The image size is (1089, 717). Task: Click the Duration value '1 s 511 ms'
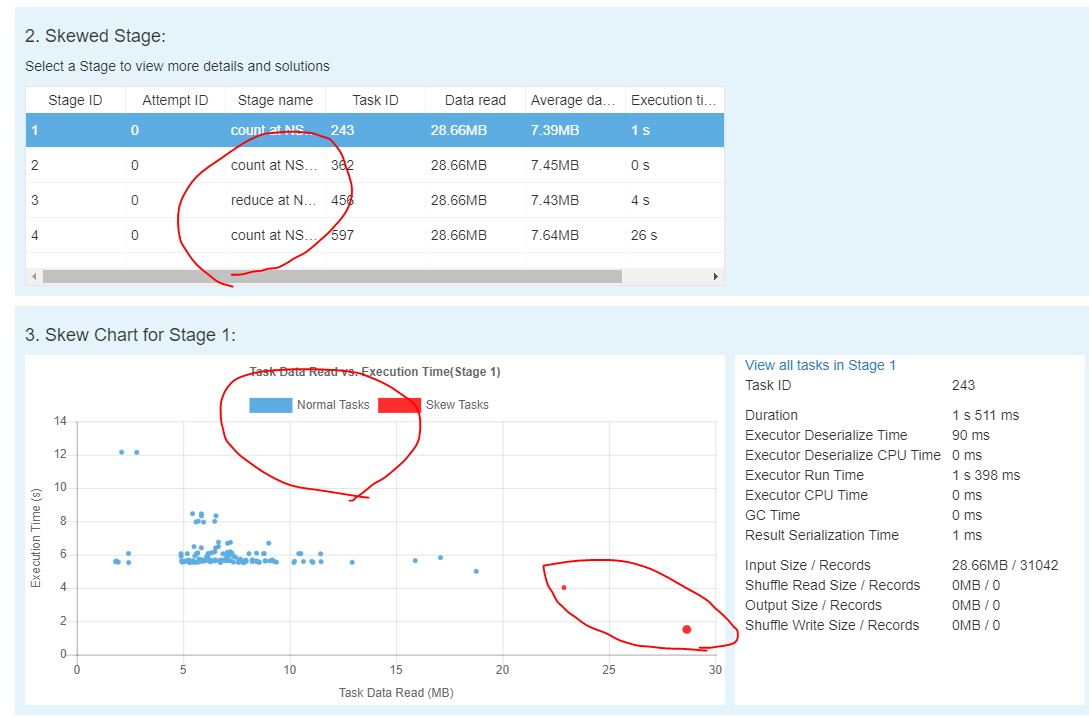point(986,415)
